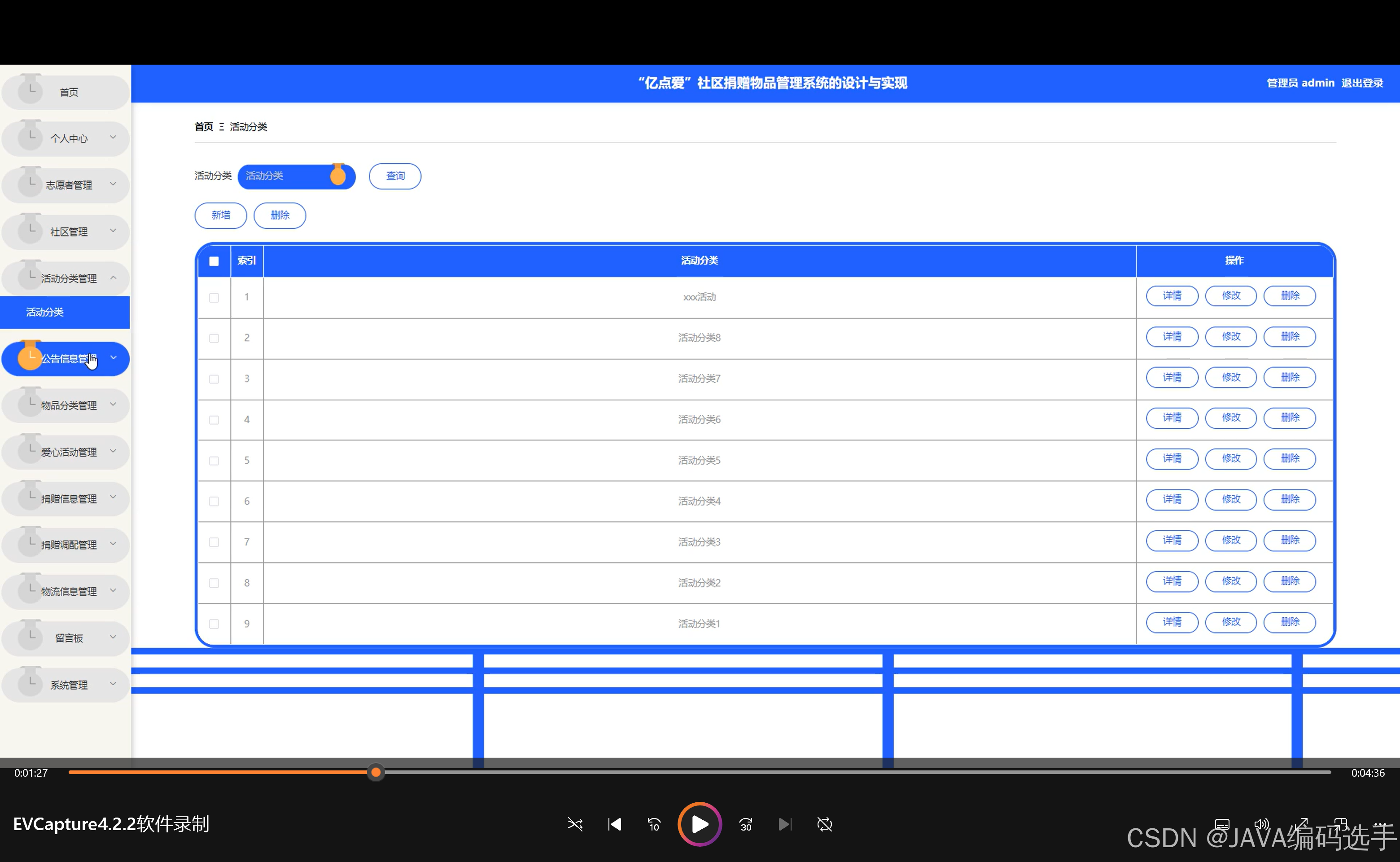Image resolution: width=1400 pixels, height=862 pixels.
Task: Expand the 系统管理 chevron
Action: click(114, 684)
